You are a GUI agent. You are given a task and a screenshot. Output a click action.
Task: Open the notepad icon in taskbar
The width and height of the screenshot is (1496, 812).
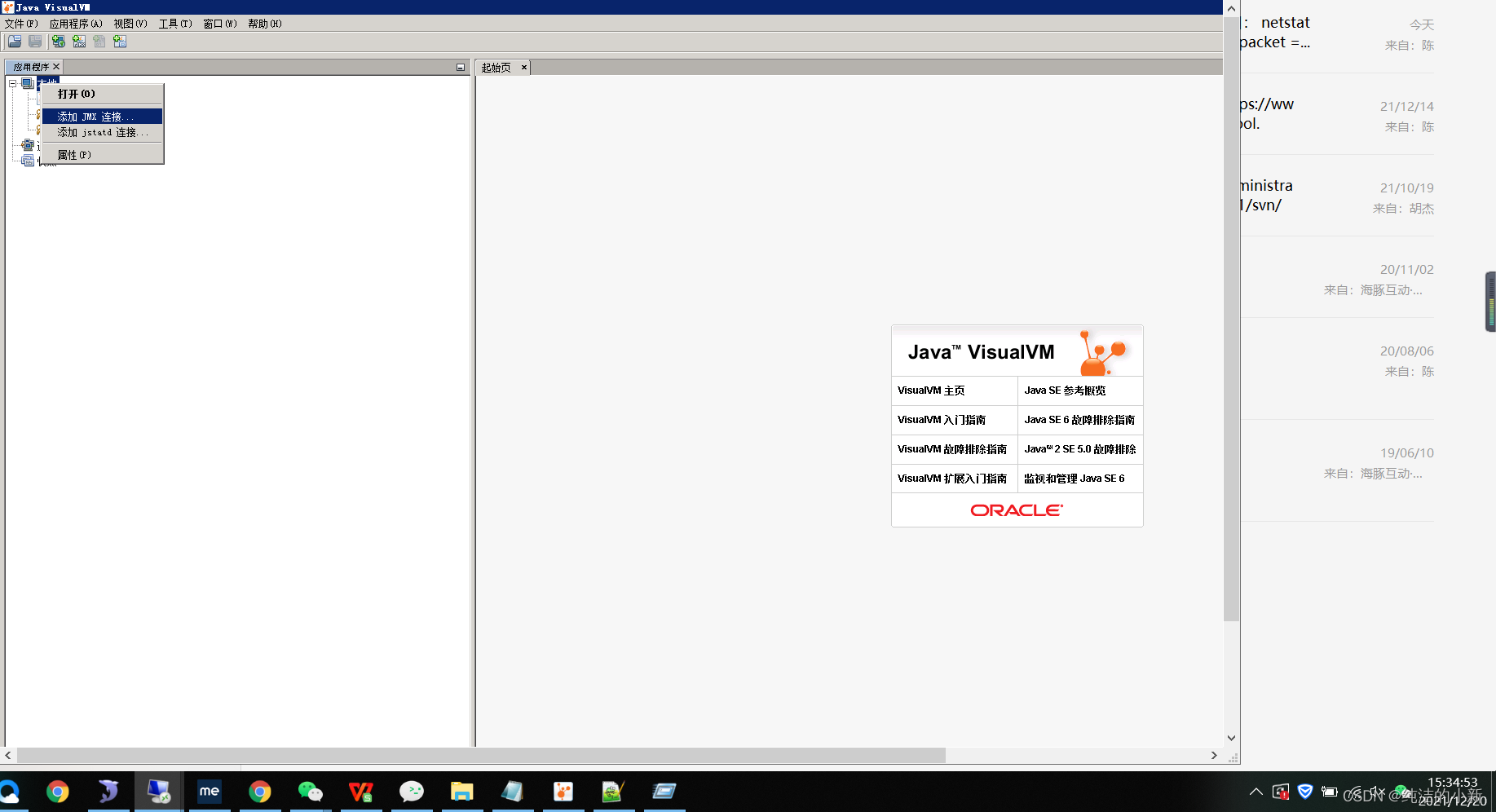click(513, 792)
